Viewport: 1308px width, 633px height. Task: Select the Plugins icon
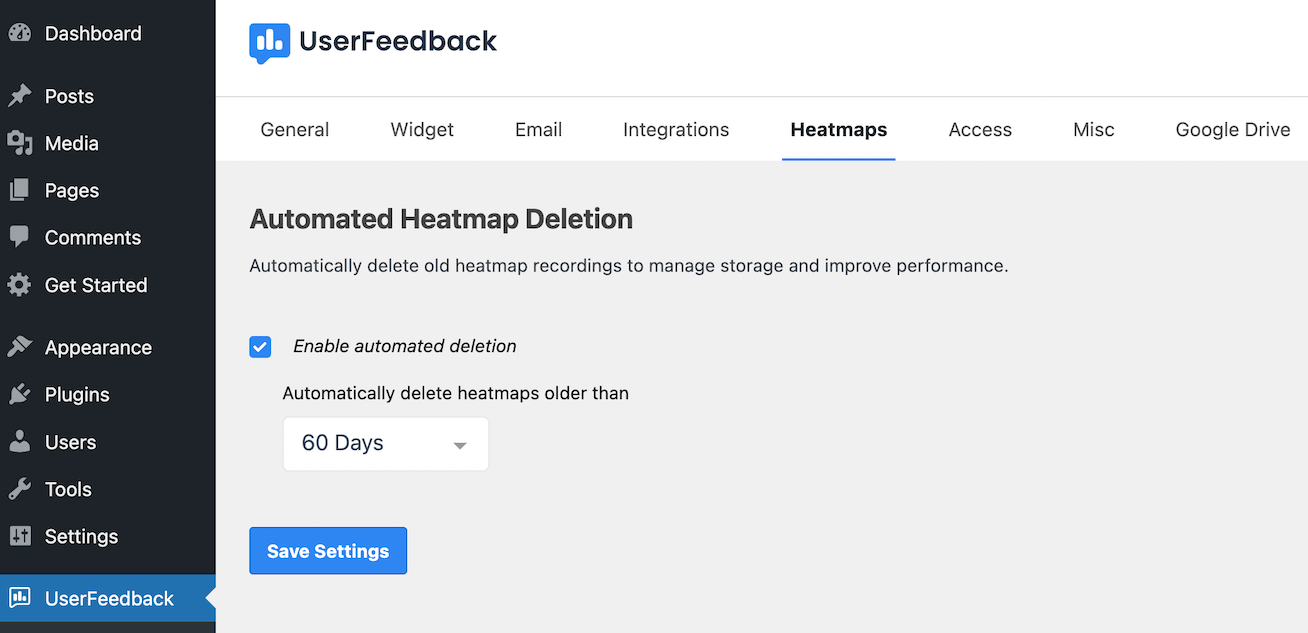[21, 394]
